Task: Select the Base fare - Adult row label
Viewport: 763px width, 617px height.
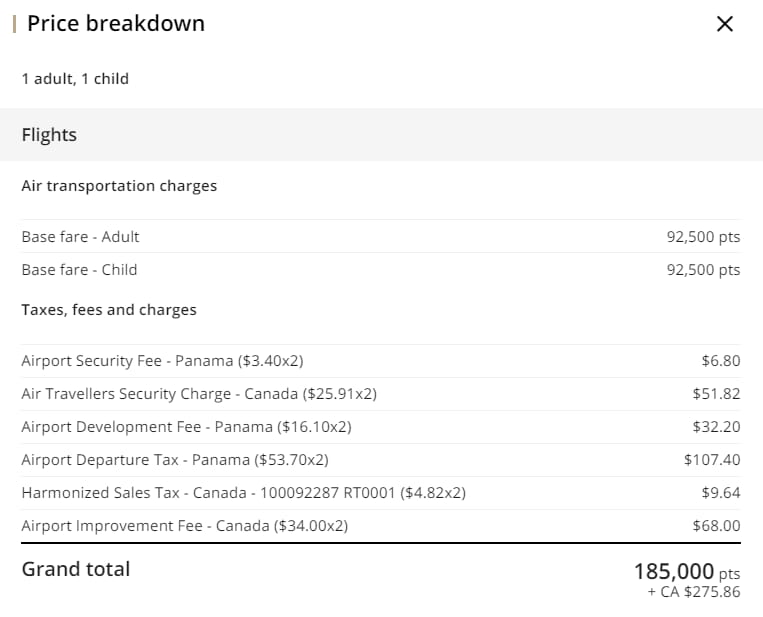Action: click(x=81, y=237)
